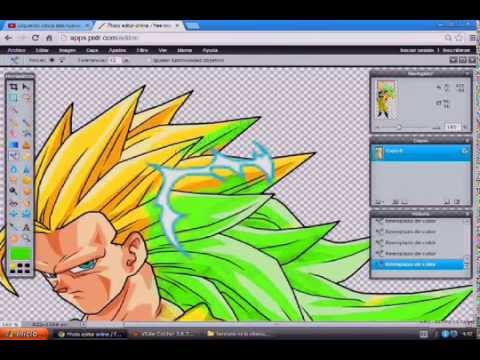The height and width of the screenshot is (360, 480).
Task: Click the Inscribirse link
Action: tap(456, 50)
